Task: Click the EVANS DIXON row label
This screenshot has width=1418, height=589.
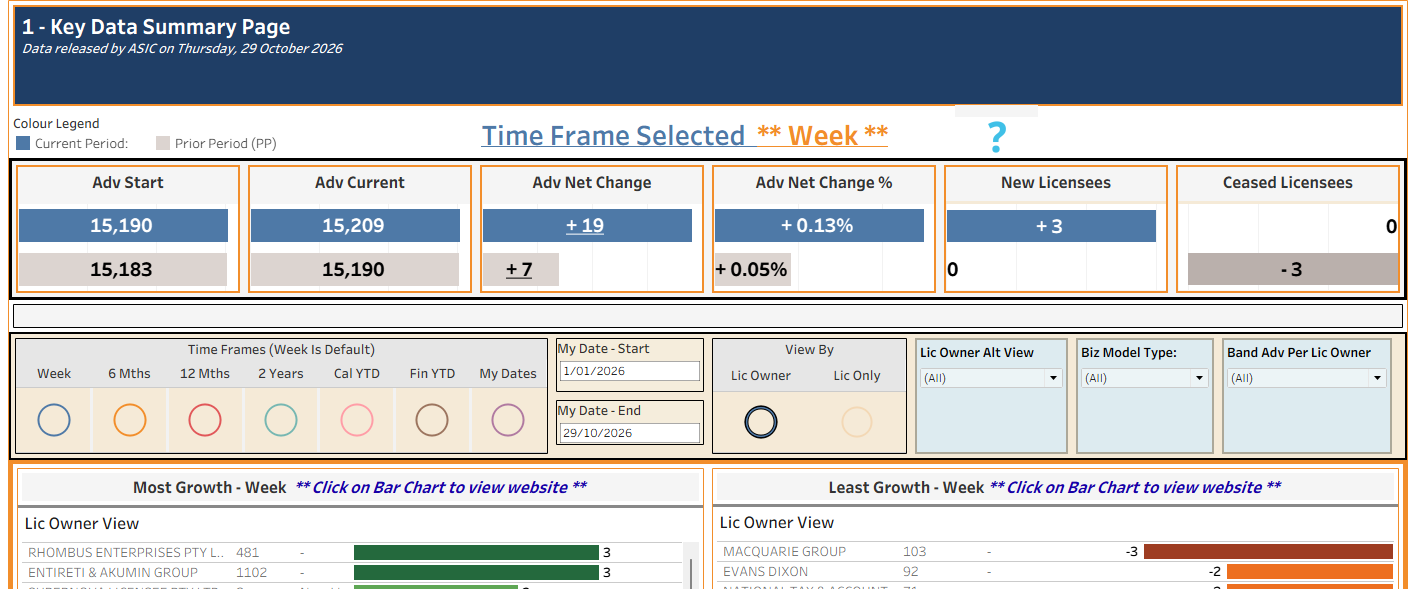Action: pos(765,572)
